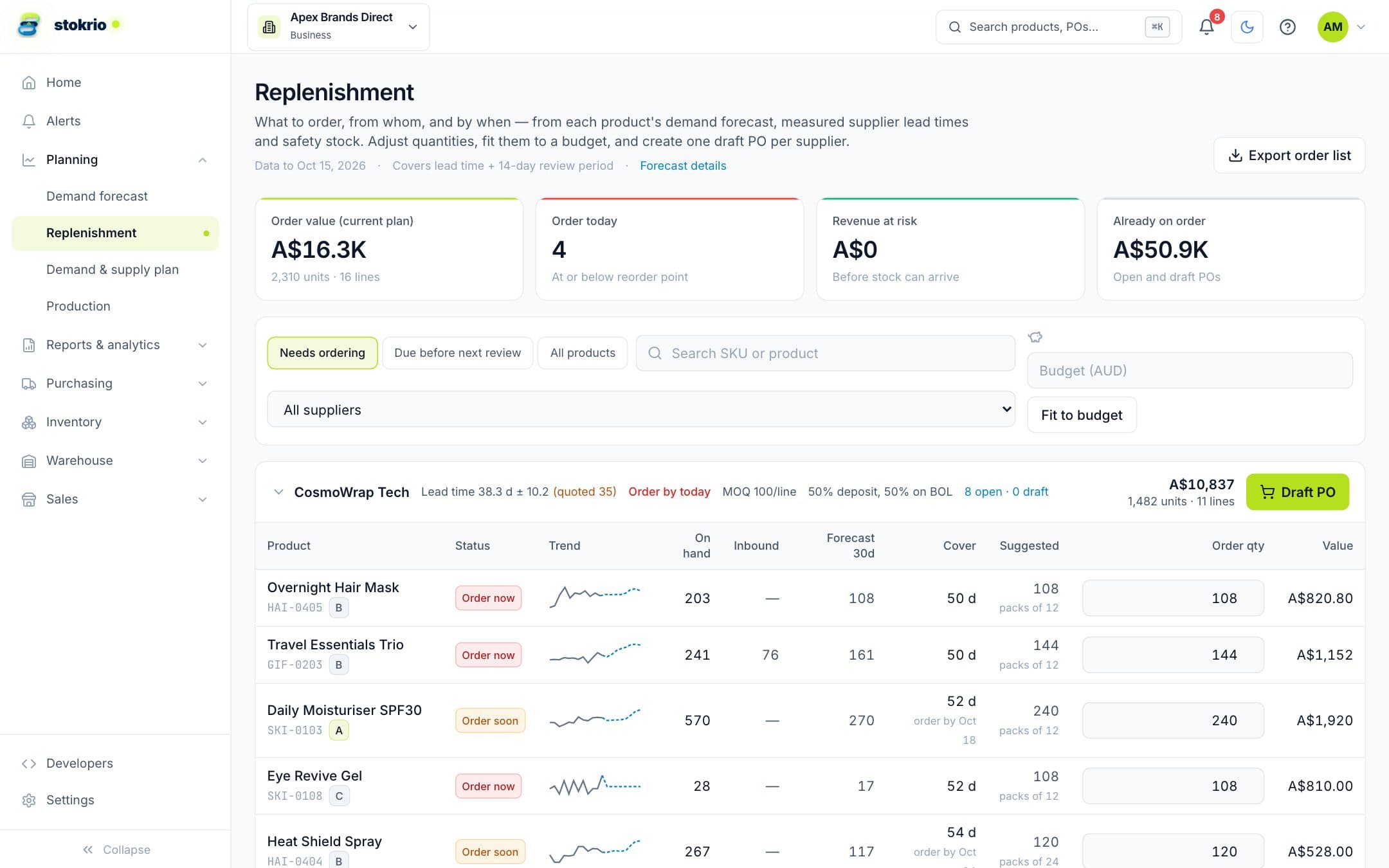Select the Due before next review filter

tap(457, 353)
